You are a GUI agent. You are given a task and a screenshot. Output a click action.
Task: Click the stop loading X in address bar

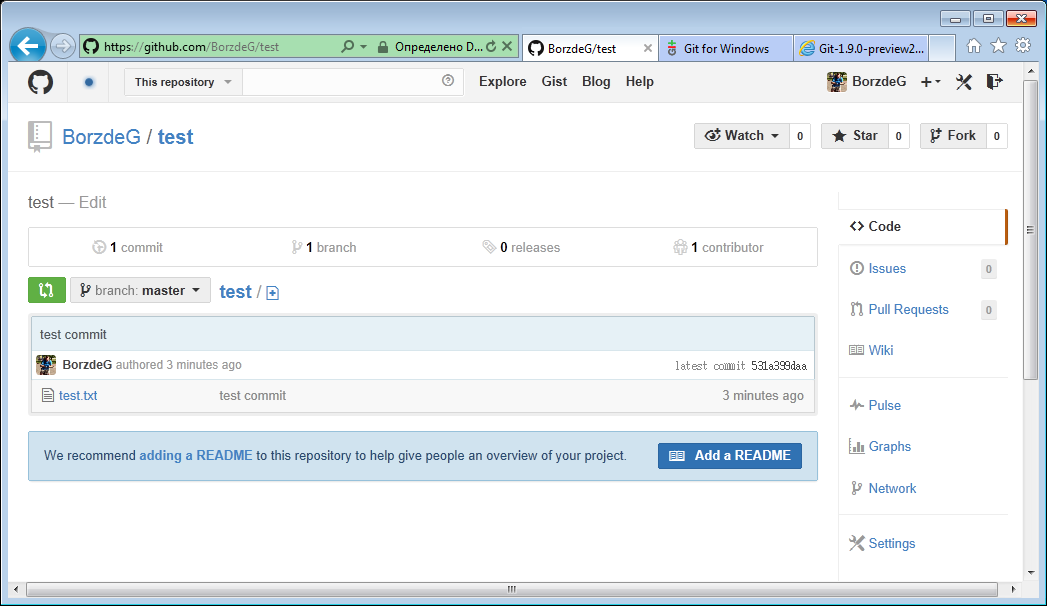coord(507,47)
